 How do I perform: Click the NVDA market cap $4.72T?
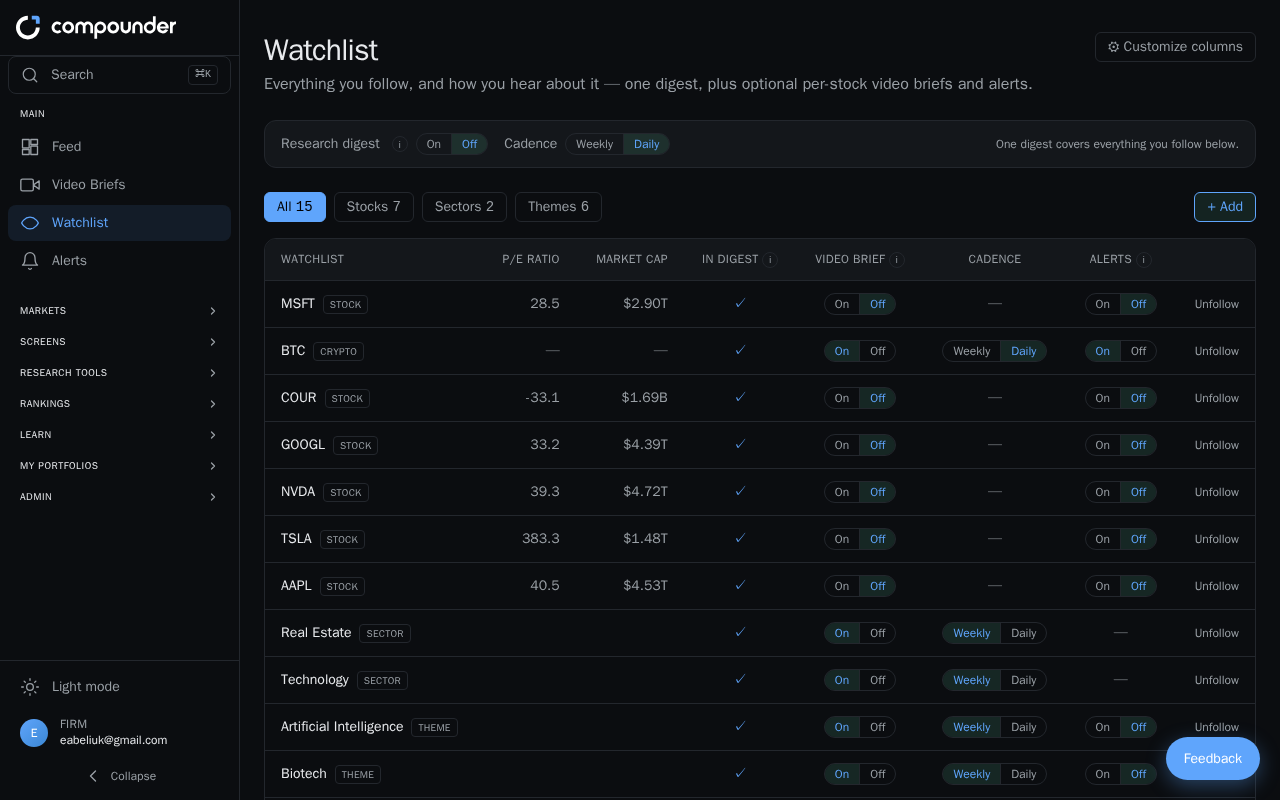pyautogui.click(x=645, y=492)
